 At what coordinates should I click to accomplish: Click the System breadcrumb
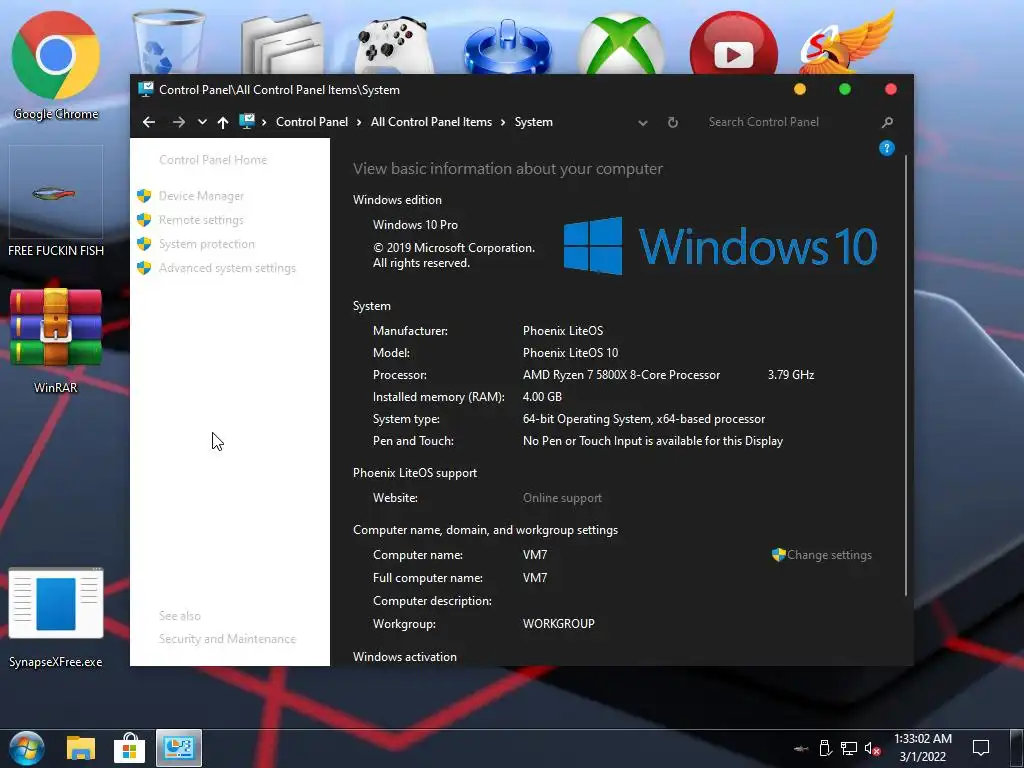(534, 122)
